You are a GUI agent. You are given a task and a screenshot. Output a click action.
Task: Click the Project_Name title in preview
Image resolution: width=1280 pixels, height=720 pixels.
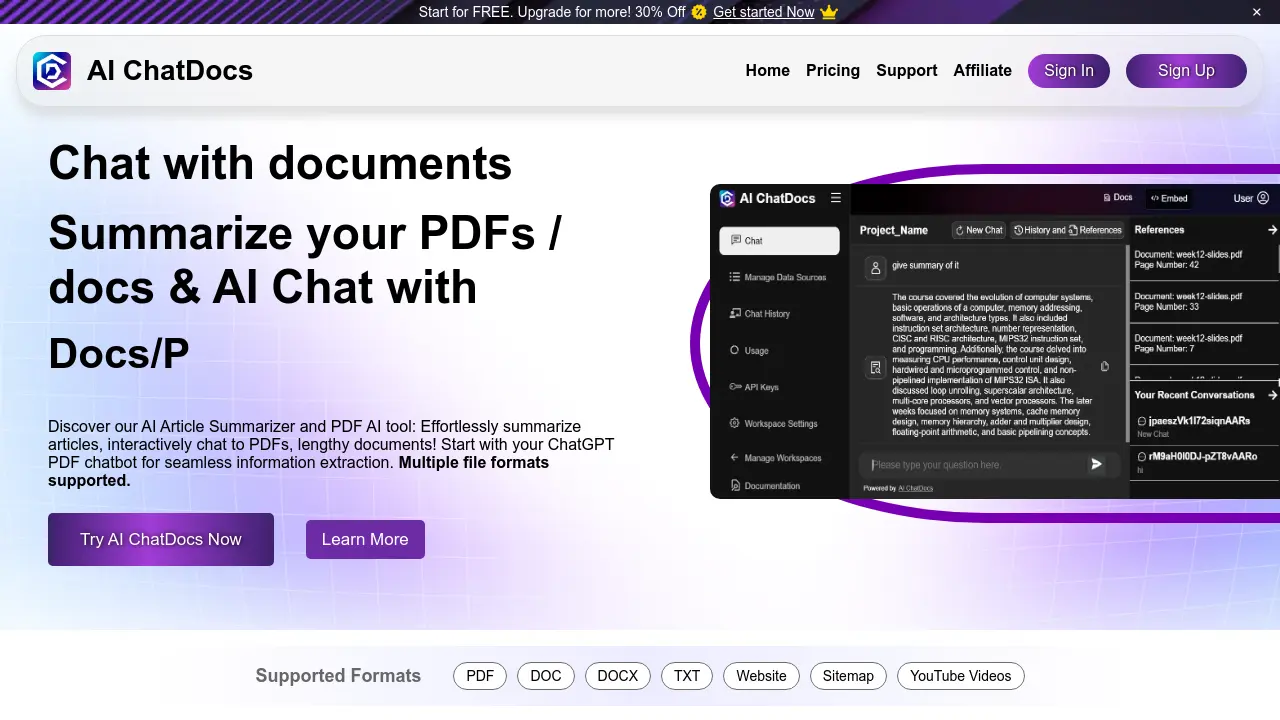pos(894,230)
